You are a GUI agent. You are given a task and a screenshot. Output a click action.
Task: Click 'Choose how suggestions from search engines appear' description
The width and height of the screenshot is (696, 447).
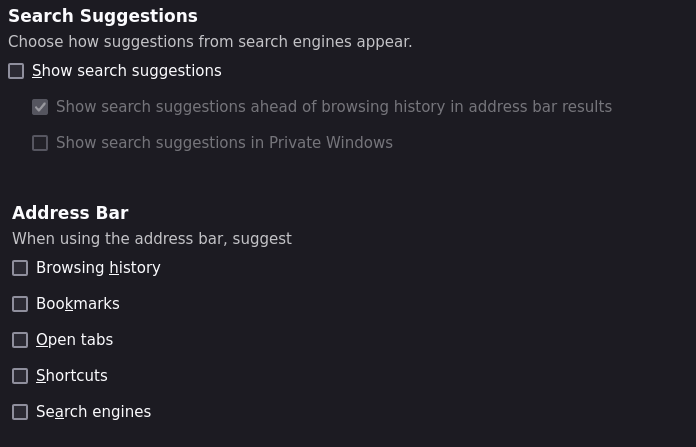(210, 42)
